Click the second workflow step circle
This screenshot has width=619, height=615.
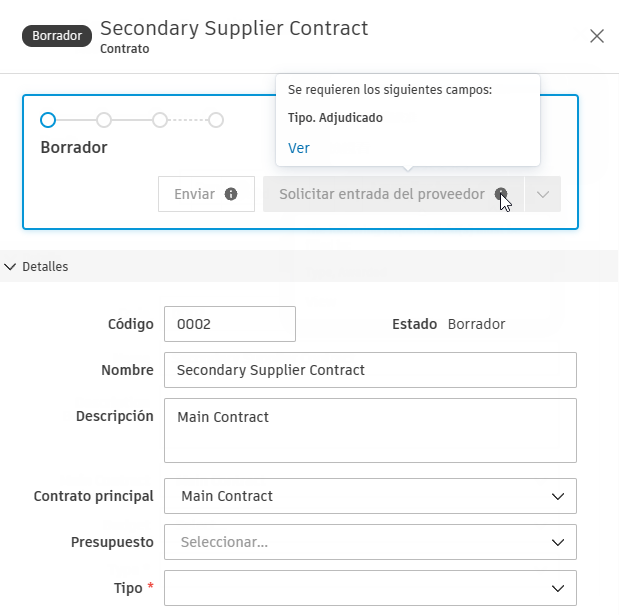(x=104, y=120)
